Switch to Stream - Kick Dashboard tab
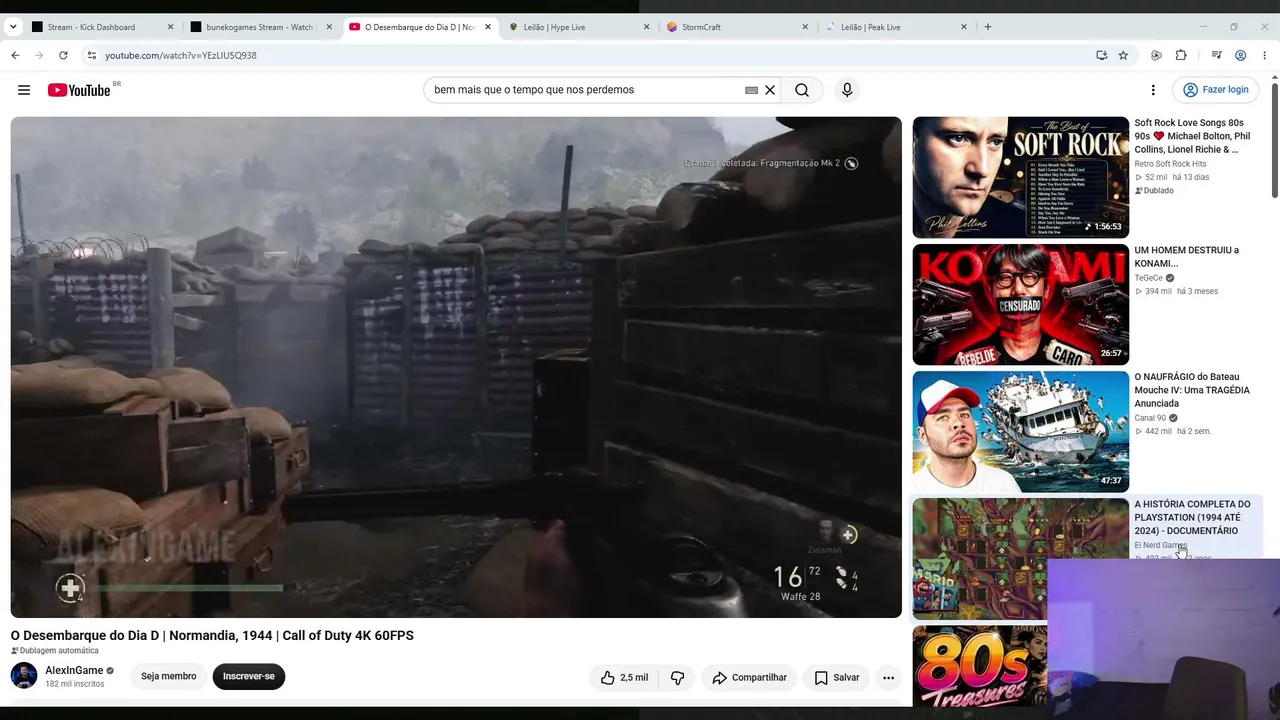This screenshot has height=720, width=1280. 91,27
